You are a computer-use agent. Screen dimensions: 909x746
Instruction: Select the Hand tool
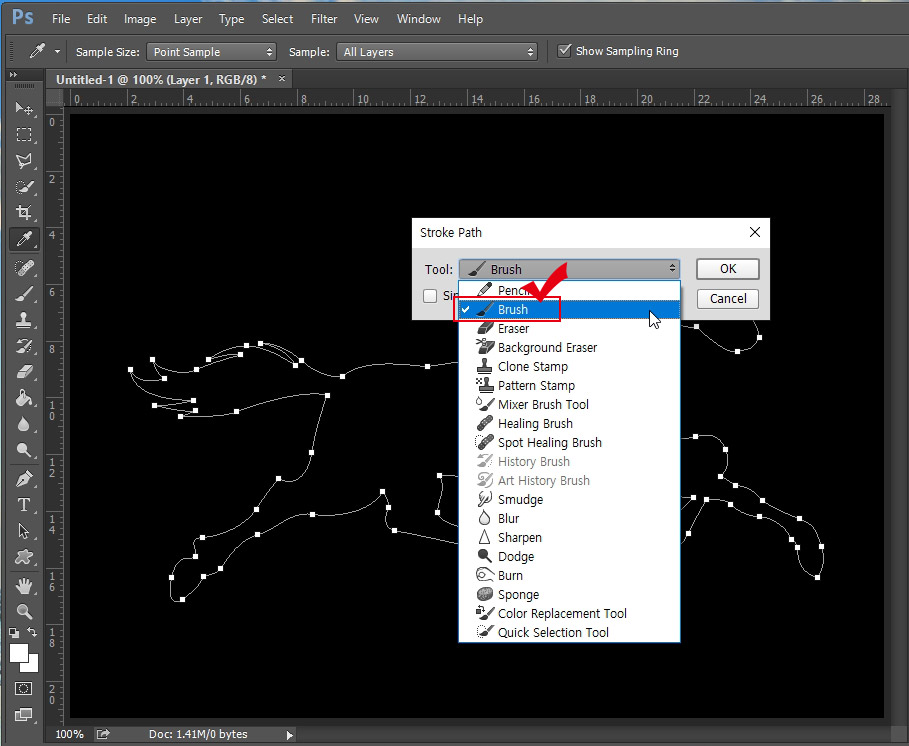tap(24, 586)
